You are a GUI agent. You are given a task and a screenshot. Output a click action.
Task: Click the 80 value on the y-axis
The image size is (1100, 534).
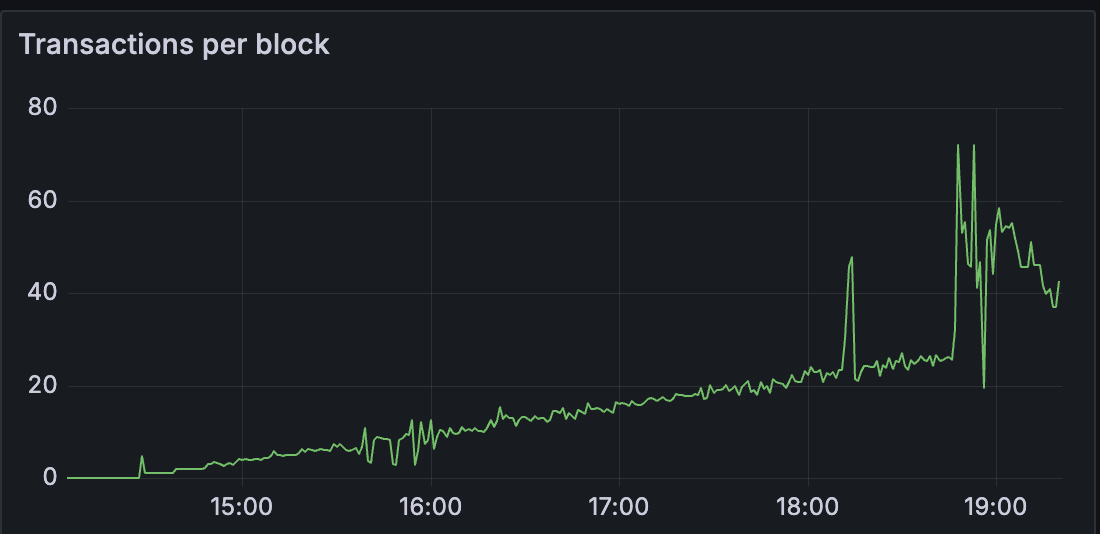pyautogui.click(x=42, y=108)
